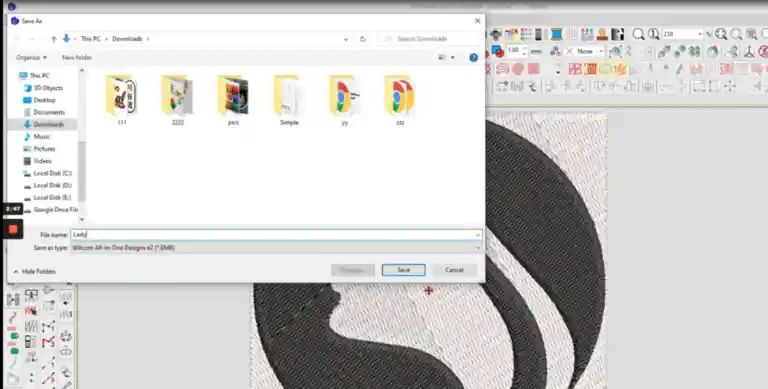Open the dialog help question mark icon

pyautogui.click(x=474, y=57)
